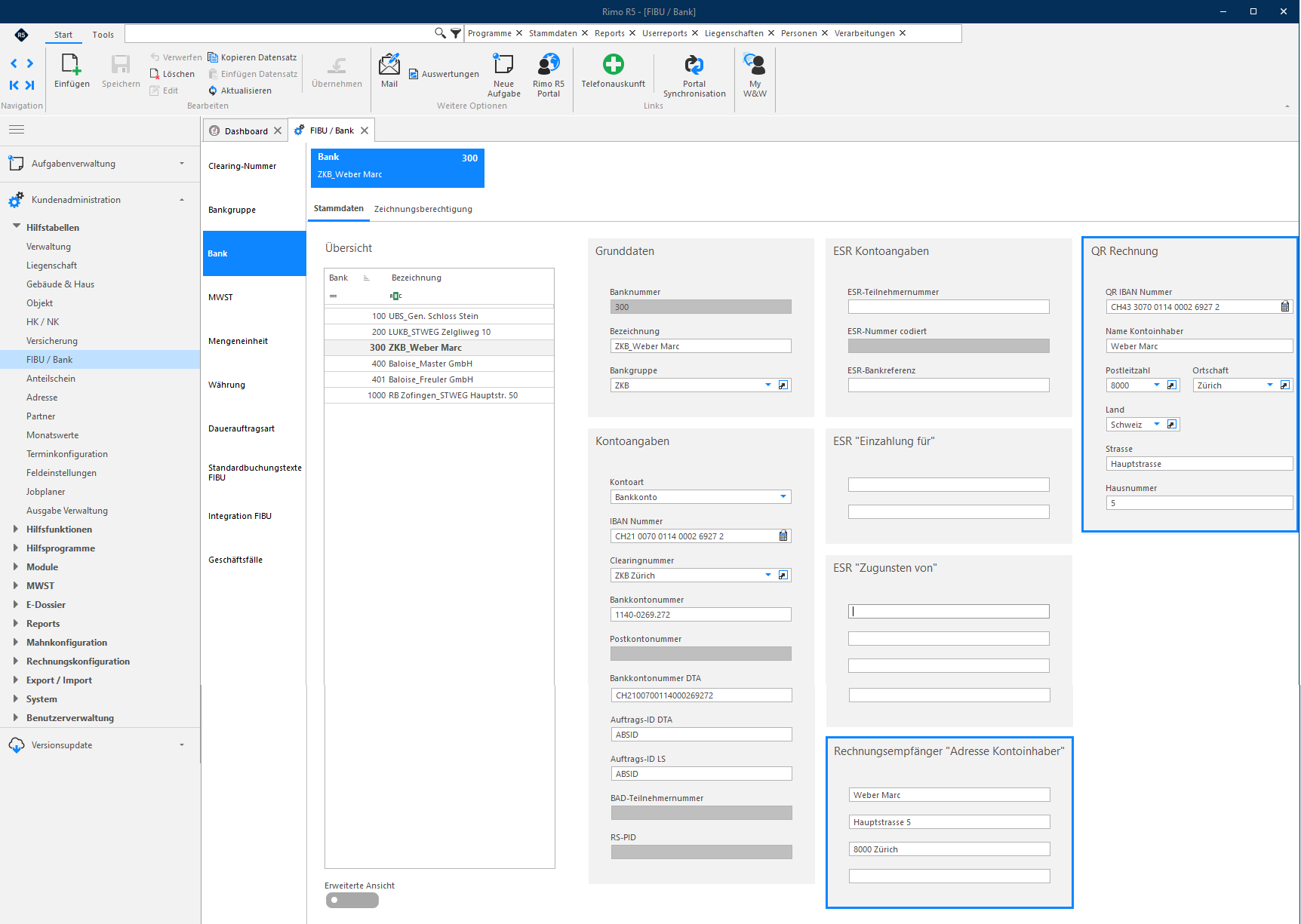Open Auswertungen from the ribbon
Viewport: 1301px width, 924px height.
click(444, 74)
